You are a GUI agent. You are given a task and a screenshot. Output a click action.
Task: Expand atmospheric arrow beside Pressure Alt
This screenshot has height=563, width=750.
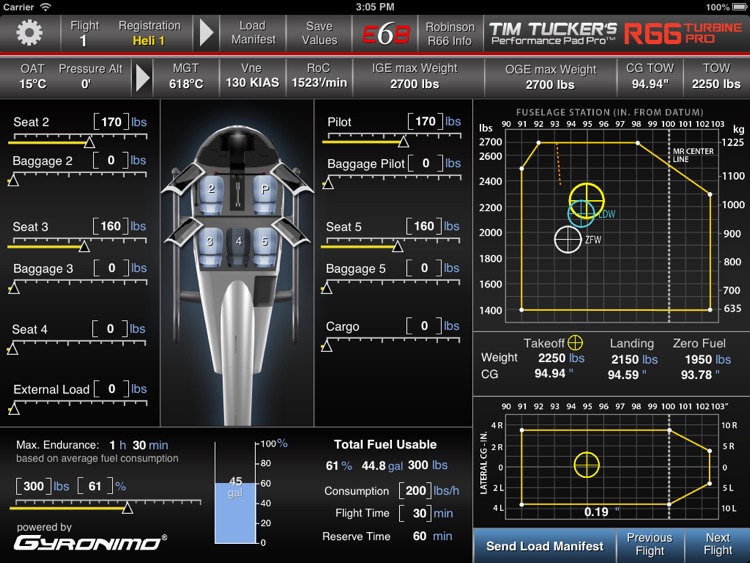click(143, 77)
